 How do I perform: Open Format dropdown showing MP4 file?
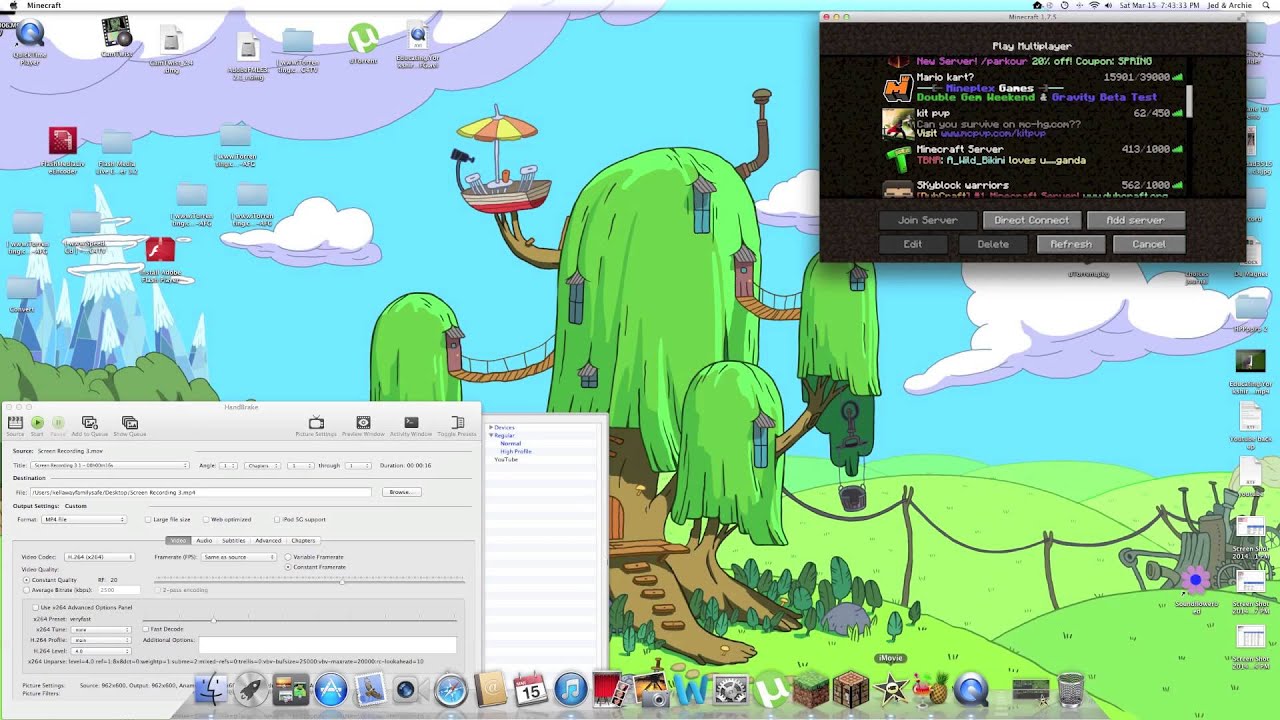click(84, 520)
